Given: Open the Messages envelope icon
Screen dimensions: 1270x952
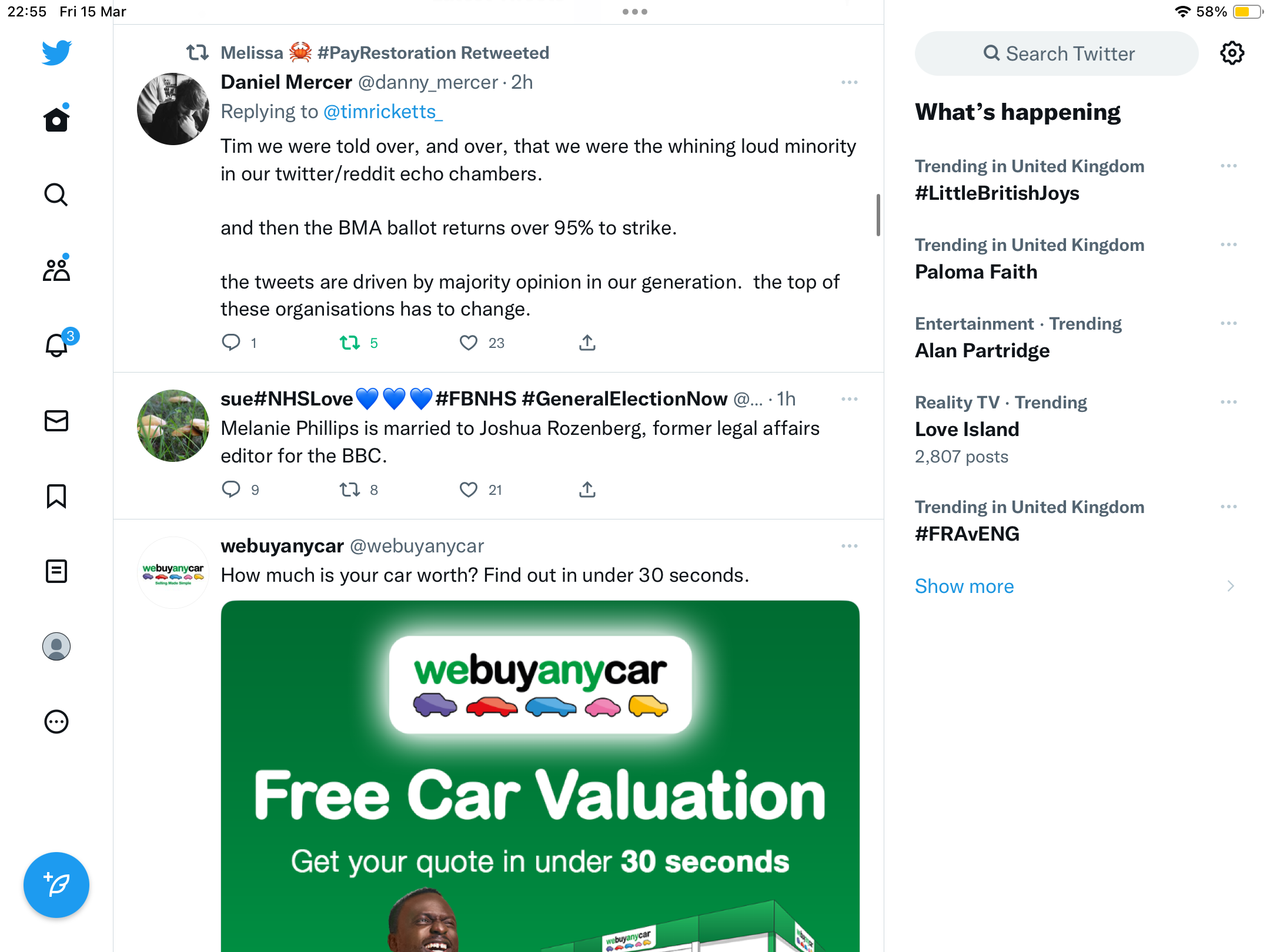Looking at the screenshot, I should click(x=56, y=421).
